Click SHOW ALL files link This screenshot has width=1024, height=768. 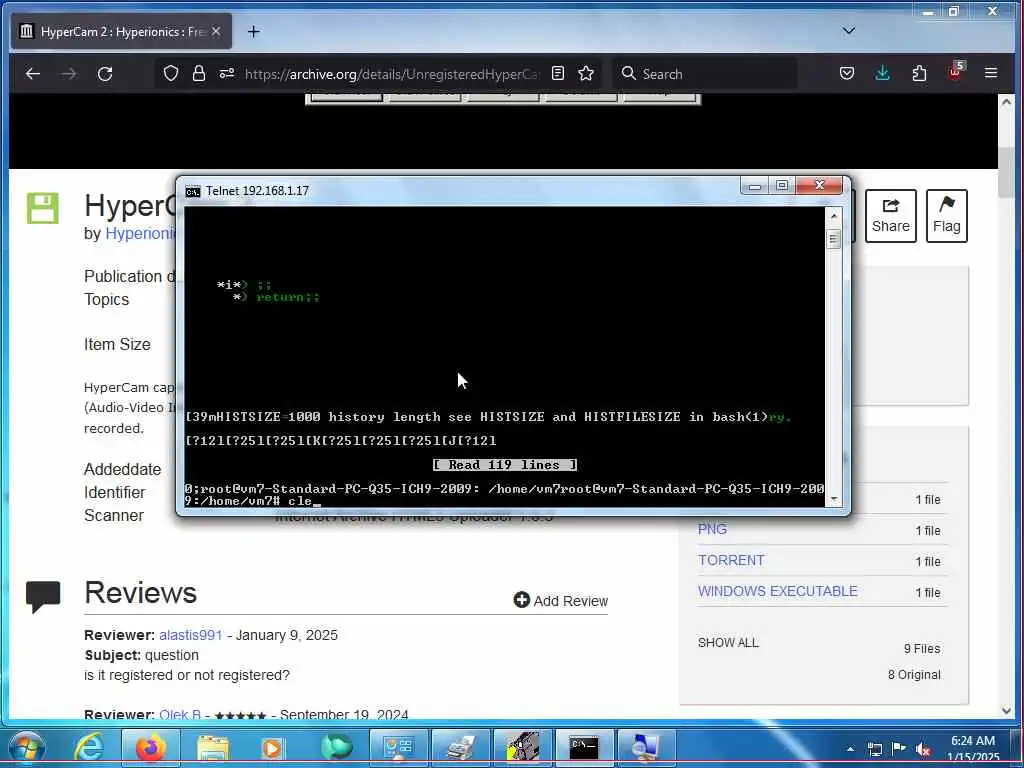[x=728, y=643]
